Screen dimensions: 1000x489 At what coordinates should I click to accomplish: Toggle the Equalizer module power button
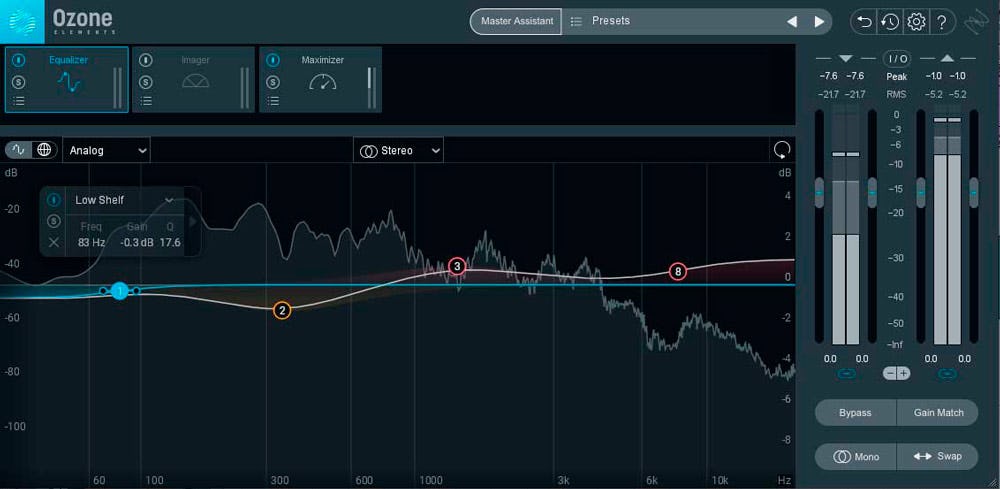coord(18,60)
